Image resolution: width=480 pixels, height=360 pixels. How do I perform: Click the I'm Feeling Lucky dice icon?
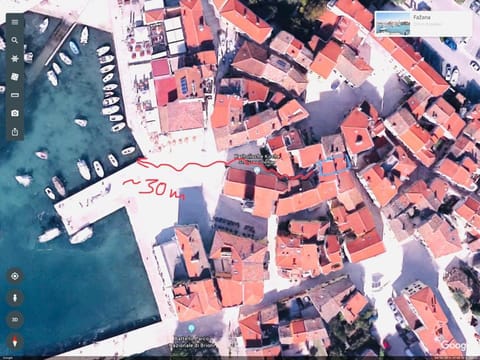click(x=15, y=77)
